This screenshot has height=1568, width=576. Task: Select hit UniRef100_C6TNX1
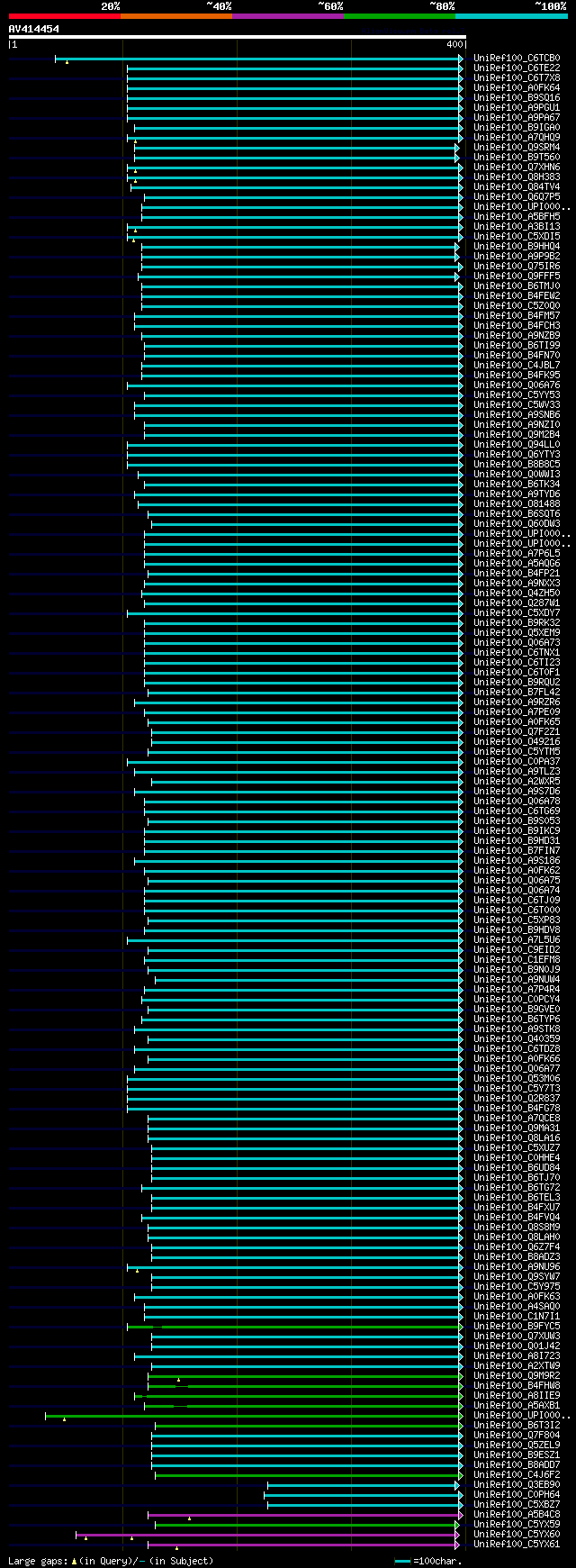pos(517,653)
